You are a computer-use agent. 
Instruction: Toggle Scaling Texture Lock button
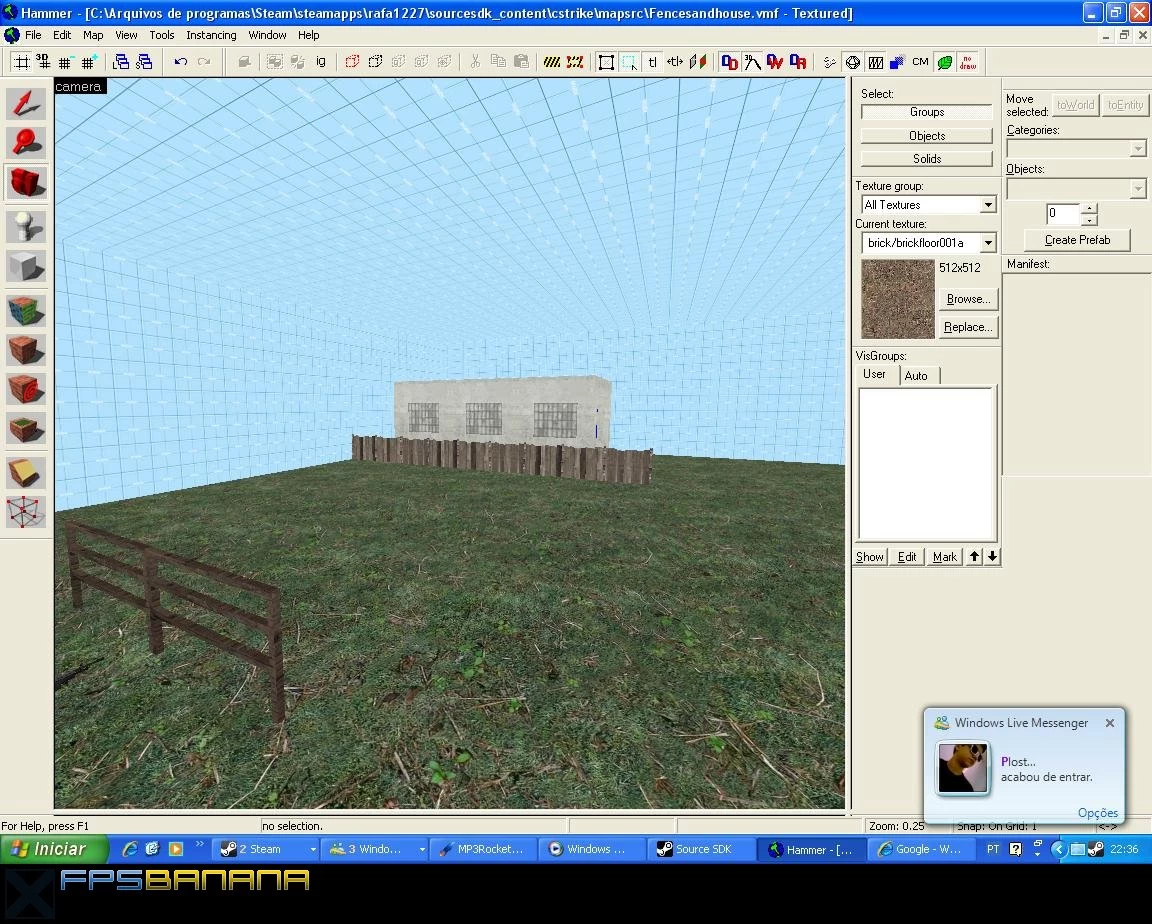click(x=675, y=62)
